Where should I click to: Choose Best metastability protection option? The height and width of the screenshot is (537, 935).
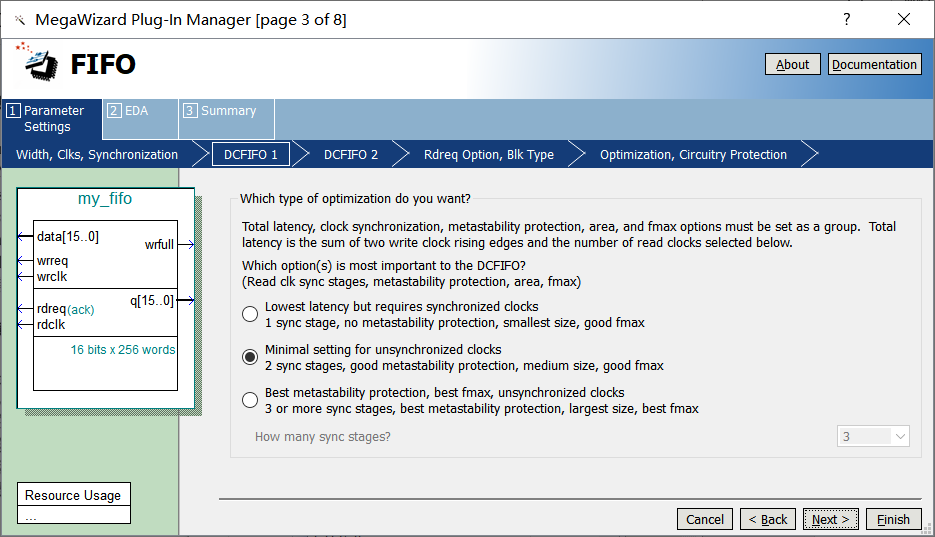[250, 400]
